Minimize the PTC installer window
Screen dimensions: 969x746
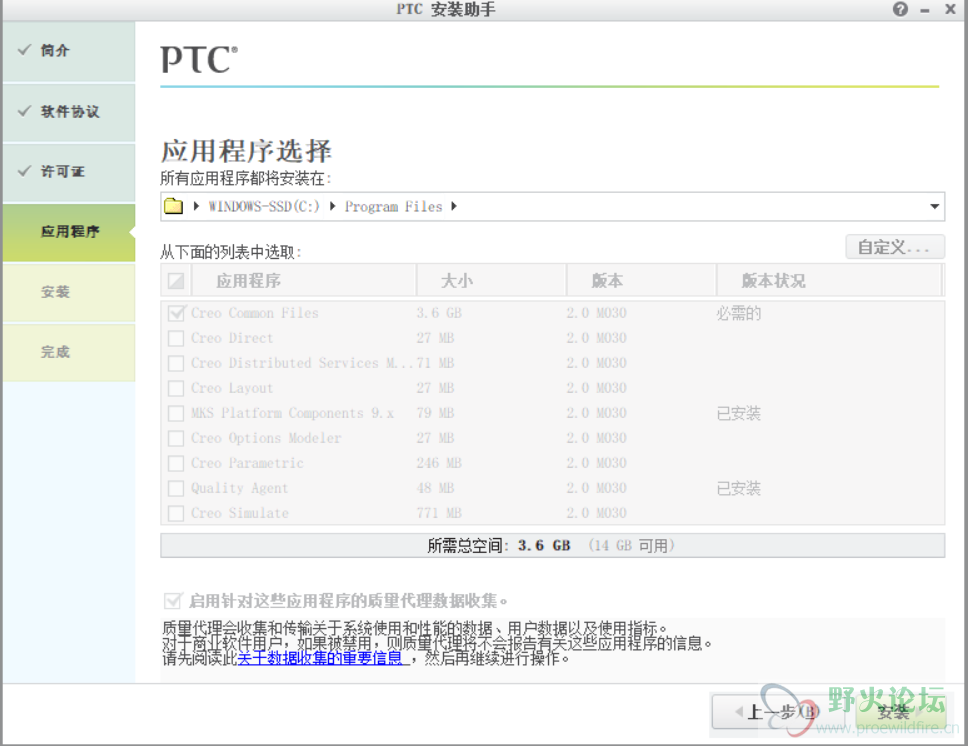925,10
